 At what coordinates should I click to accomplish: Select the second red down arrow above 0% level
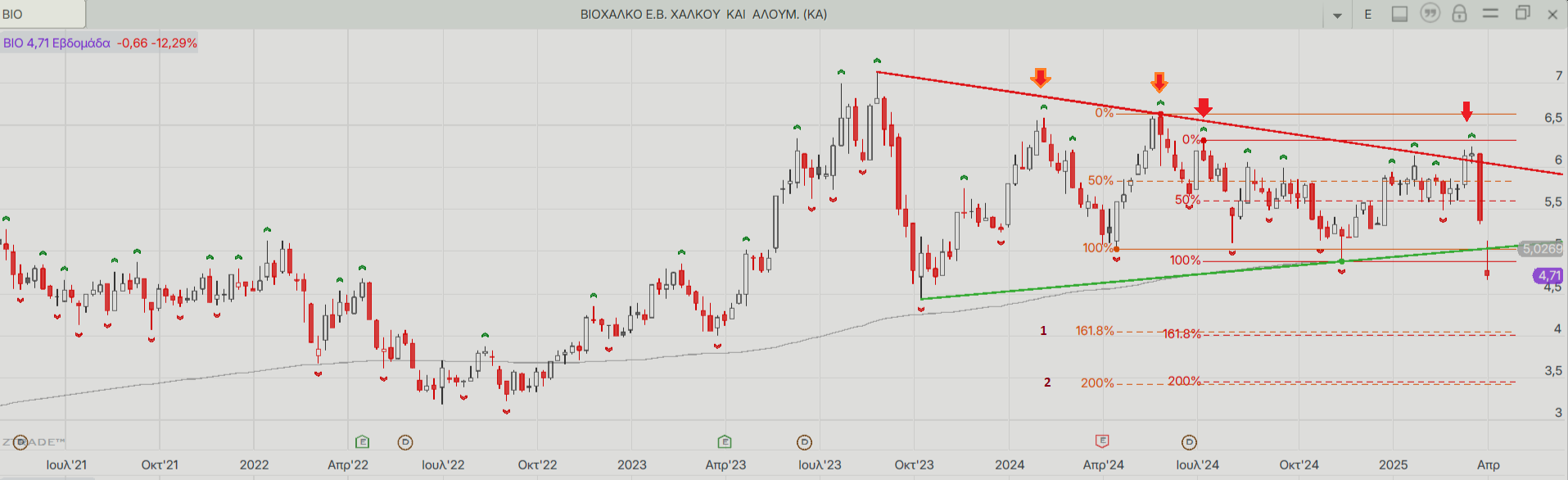(x=1159, y=82)
